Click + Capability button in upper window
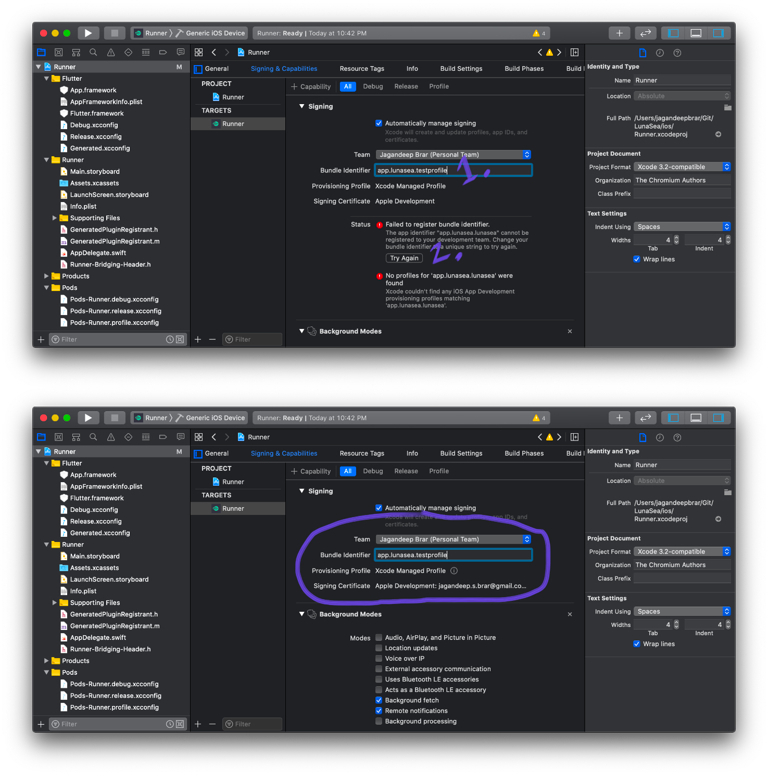This screenshot has width=768, height=781. 311,86
